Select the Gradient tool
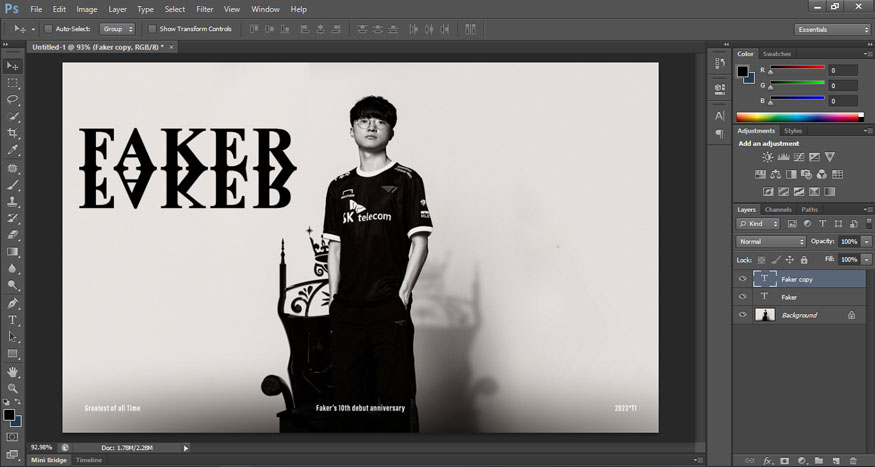 12,252
